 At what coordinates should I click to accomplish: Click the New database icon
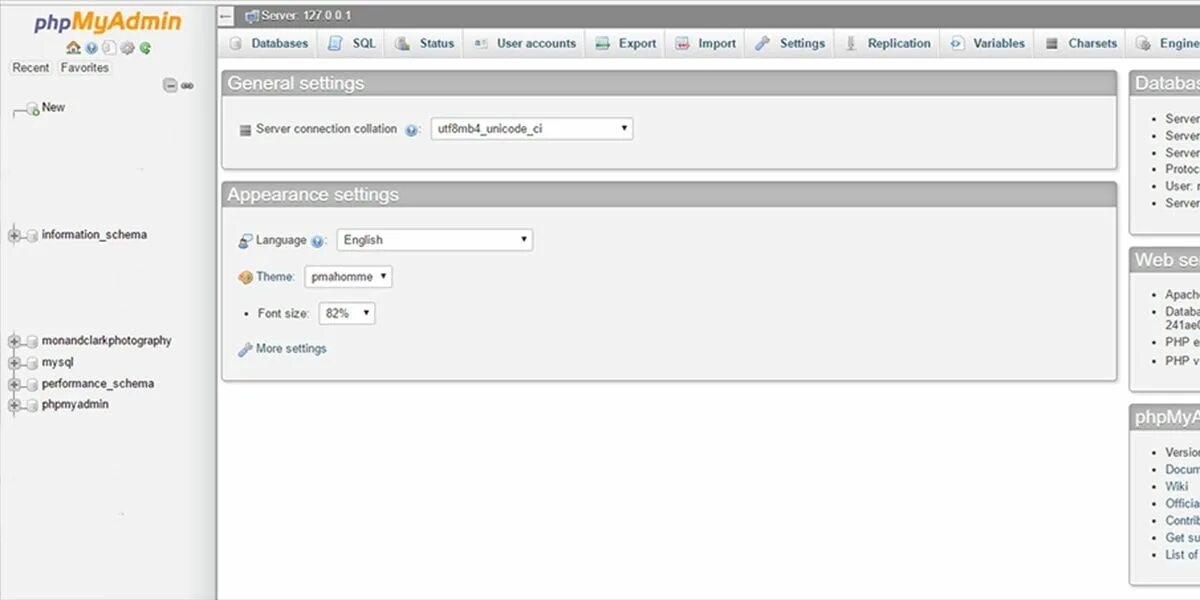pyautogui.click(x=32, y=108)
